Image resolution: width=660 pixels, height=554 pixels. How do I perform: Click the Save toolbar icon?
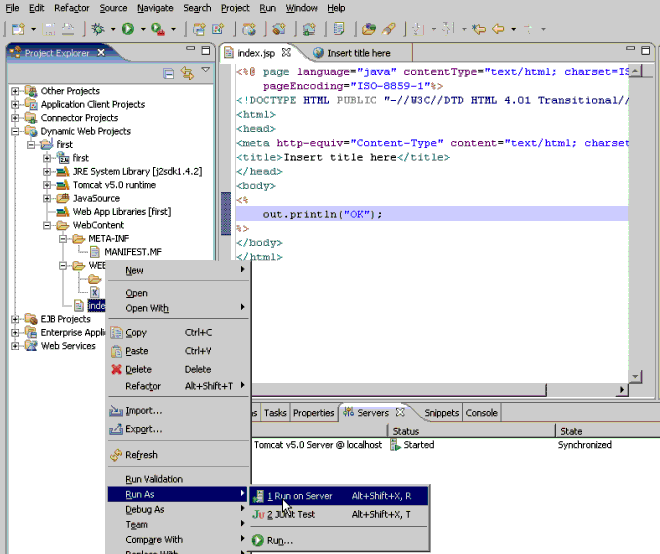click(50, 29)
